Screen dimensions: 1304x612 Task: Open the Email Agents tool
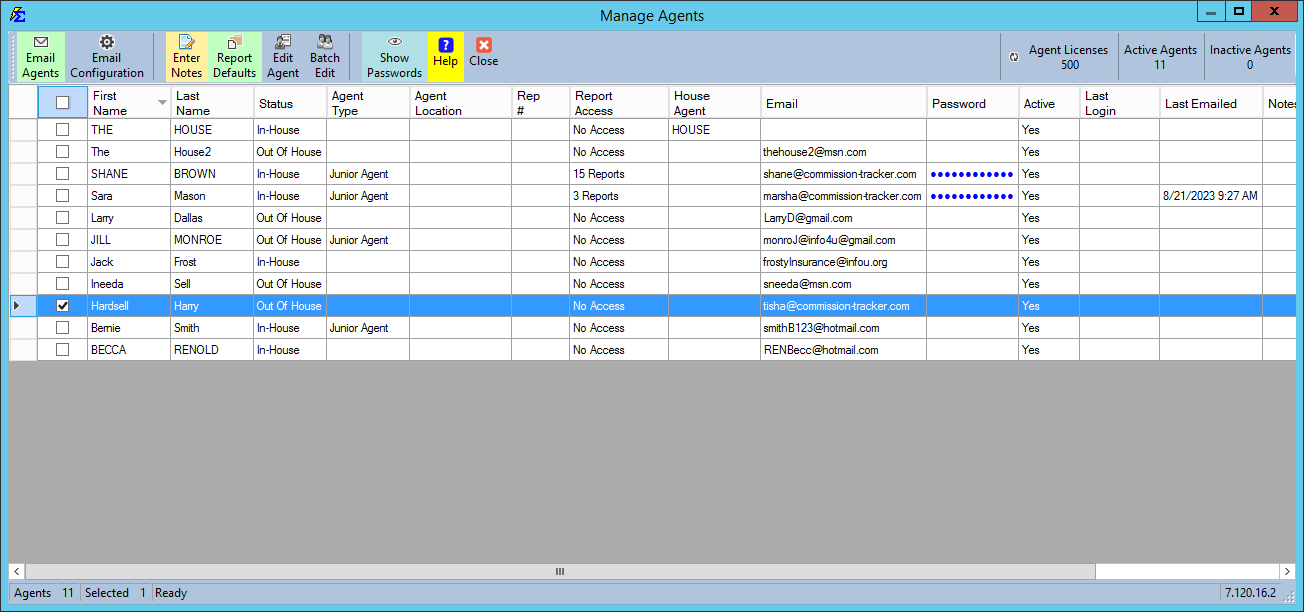point(40,56)
